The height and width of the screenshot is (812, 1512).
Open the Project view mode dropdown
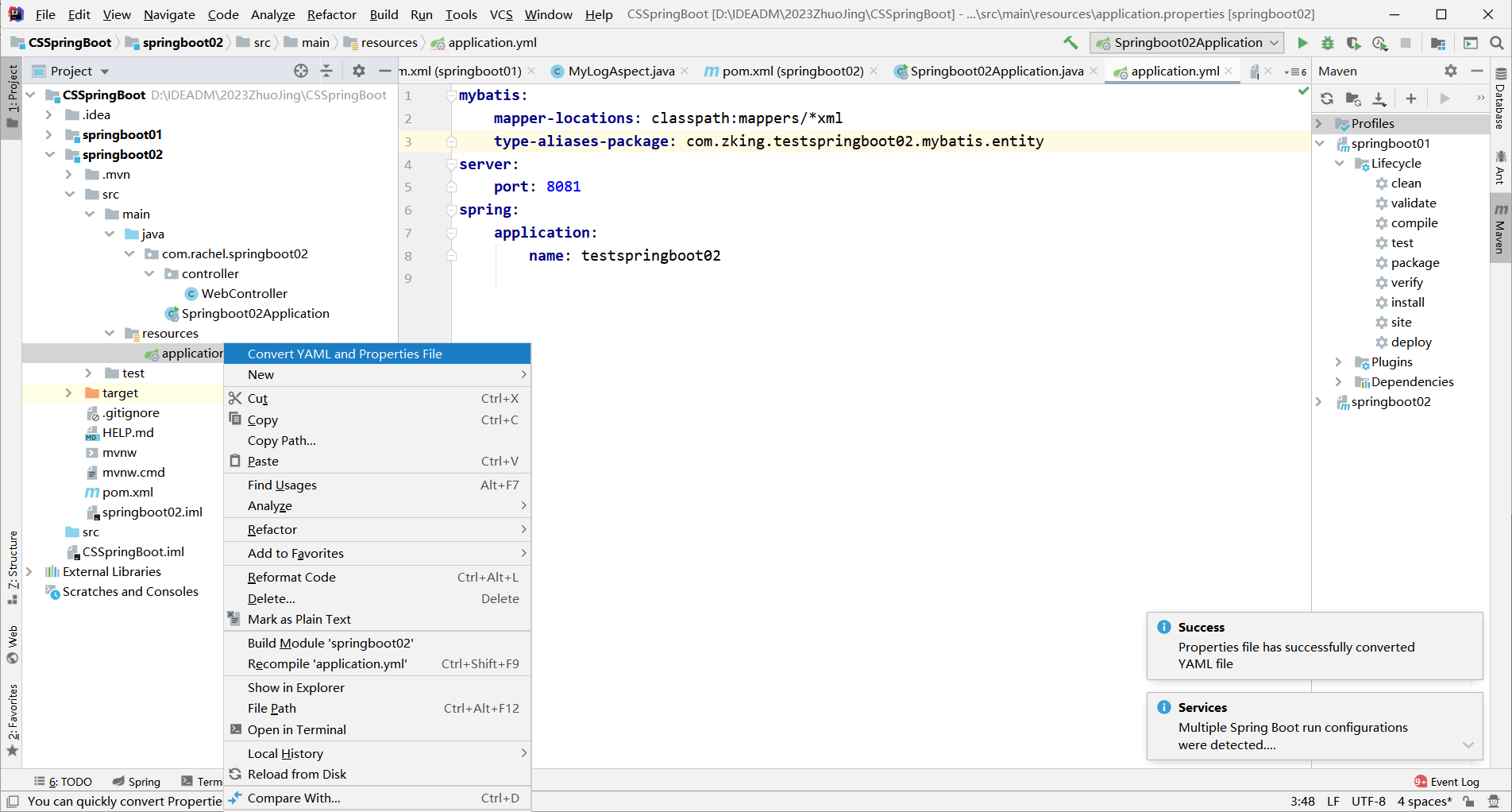point(105,72)
